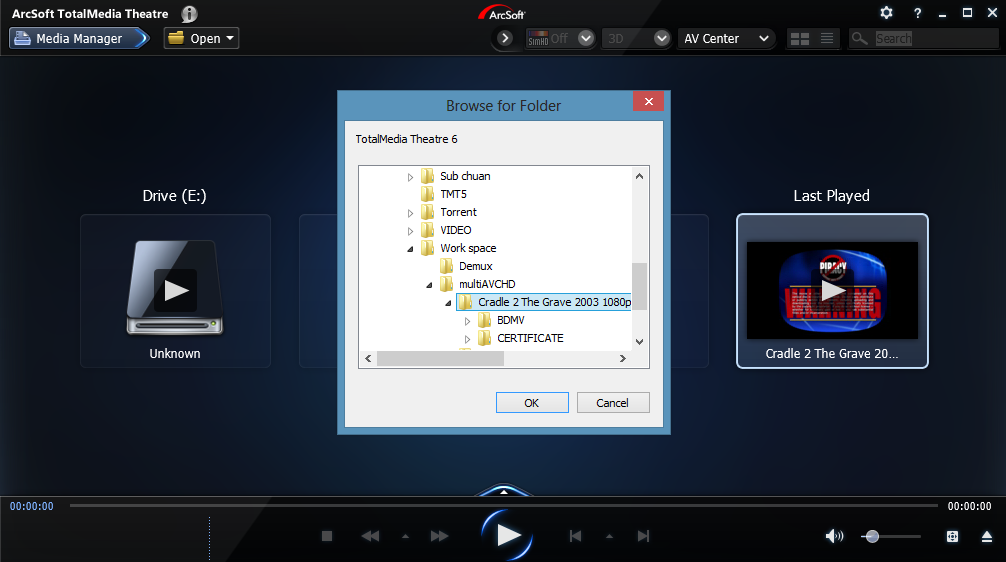Switch to thumbnail grid view
The width and height of the screenshot is (1006, 562).
pyautogui.click(x=799, y=38)
